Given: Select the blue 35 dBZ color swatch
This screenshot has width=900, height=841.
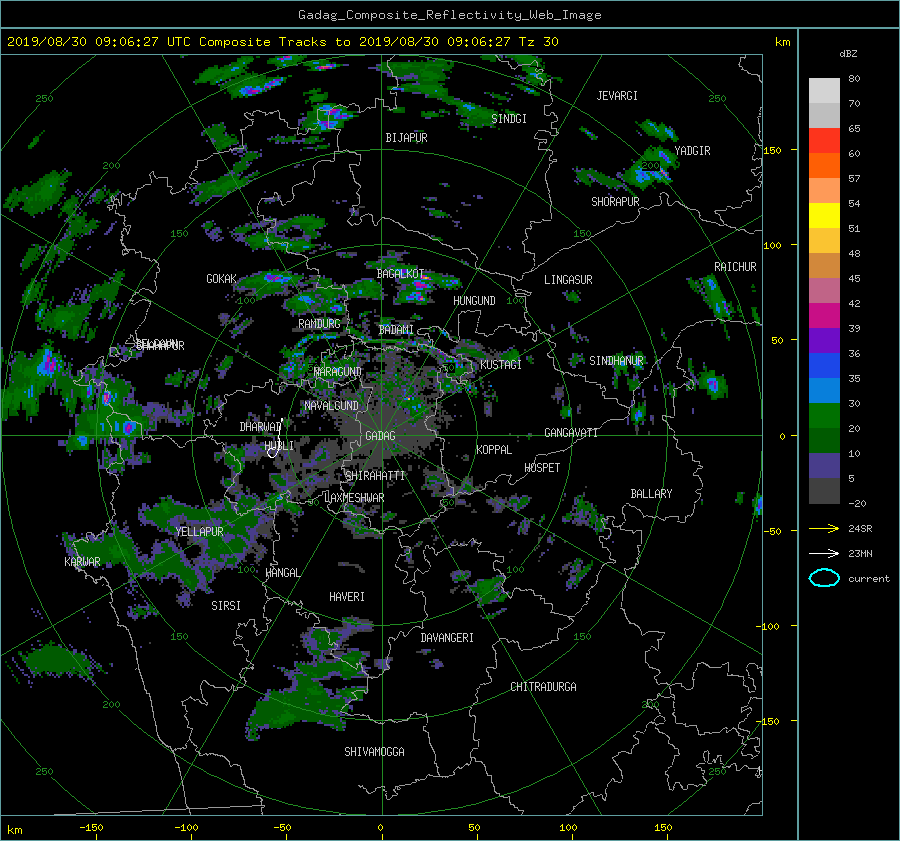Looking at the screenshot, I should (x=824, y=366).
